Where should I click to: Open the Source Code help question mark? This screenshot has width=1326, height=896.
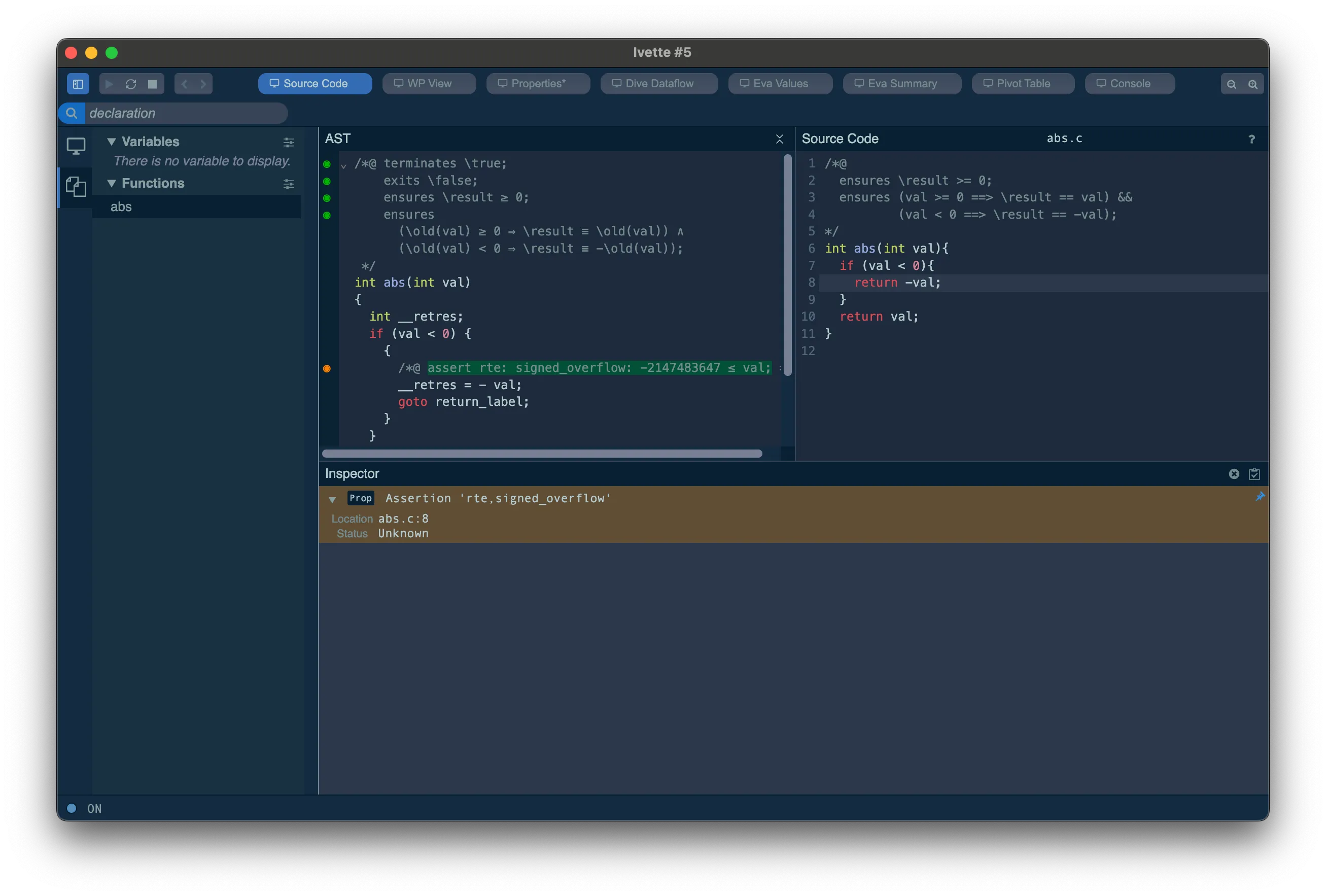[1251, 139]
